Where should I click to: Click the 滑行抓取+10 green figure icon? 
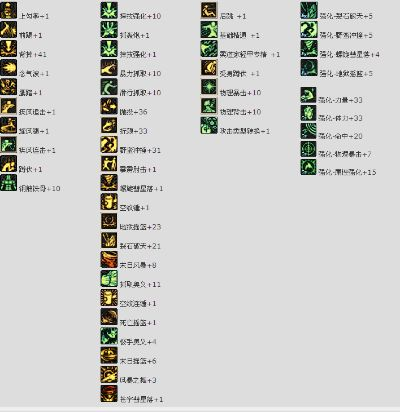[x=109, y=87]
